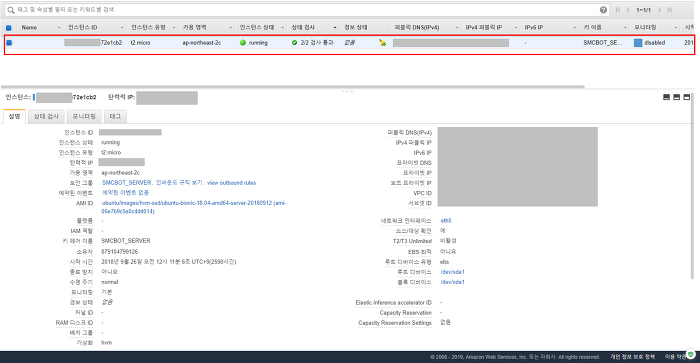Choose the last pane layout icon
Viewport: 700px width, 363px height.
pos(687,97)
